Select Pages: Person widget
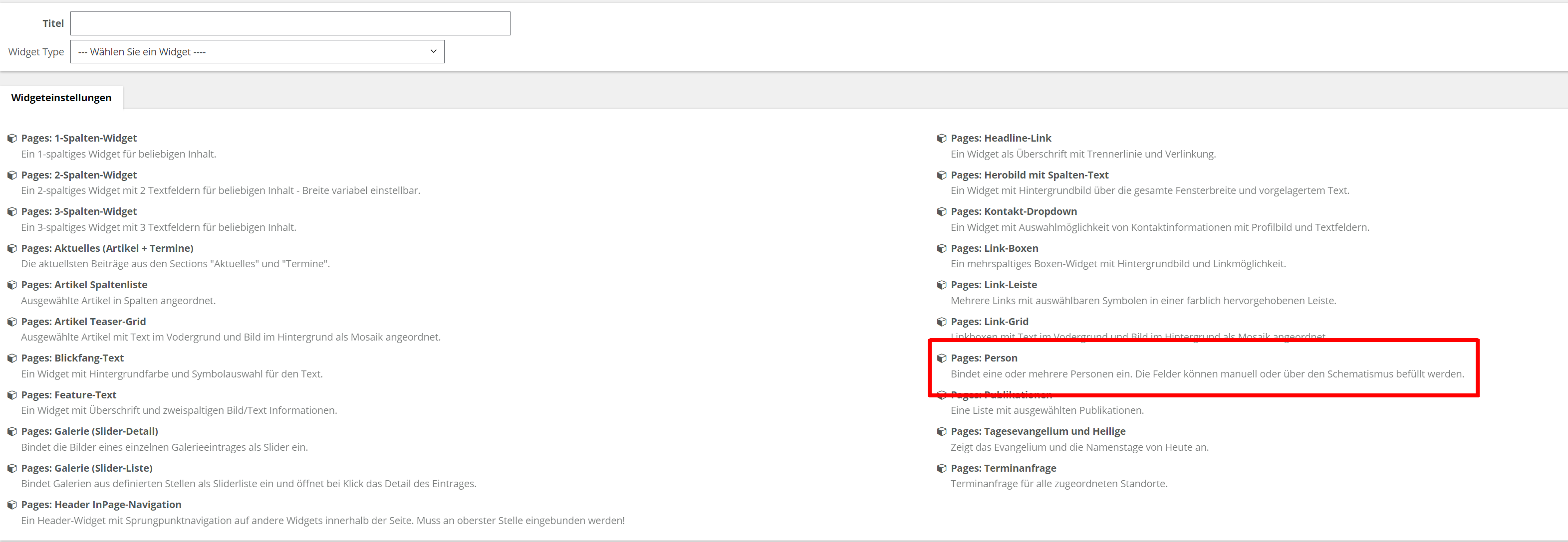1568x542 pixels. 984,359
